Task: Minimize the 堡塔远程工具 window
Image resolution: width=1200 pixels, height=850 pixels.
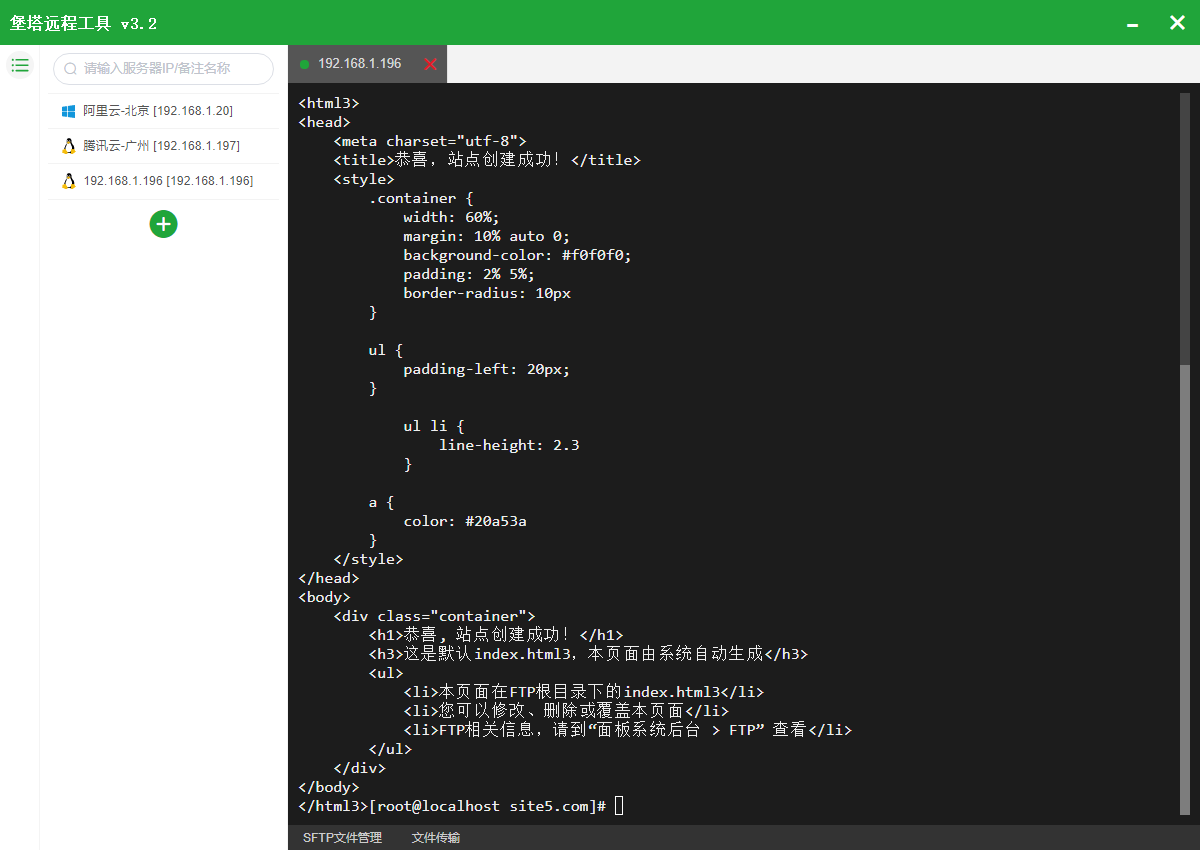Action: (1132, 23)
